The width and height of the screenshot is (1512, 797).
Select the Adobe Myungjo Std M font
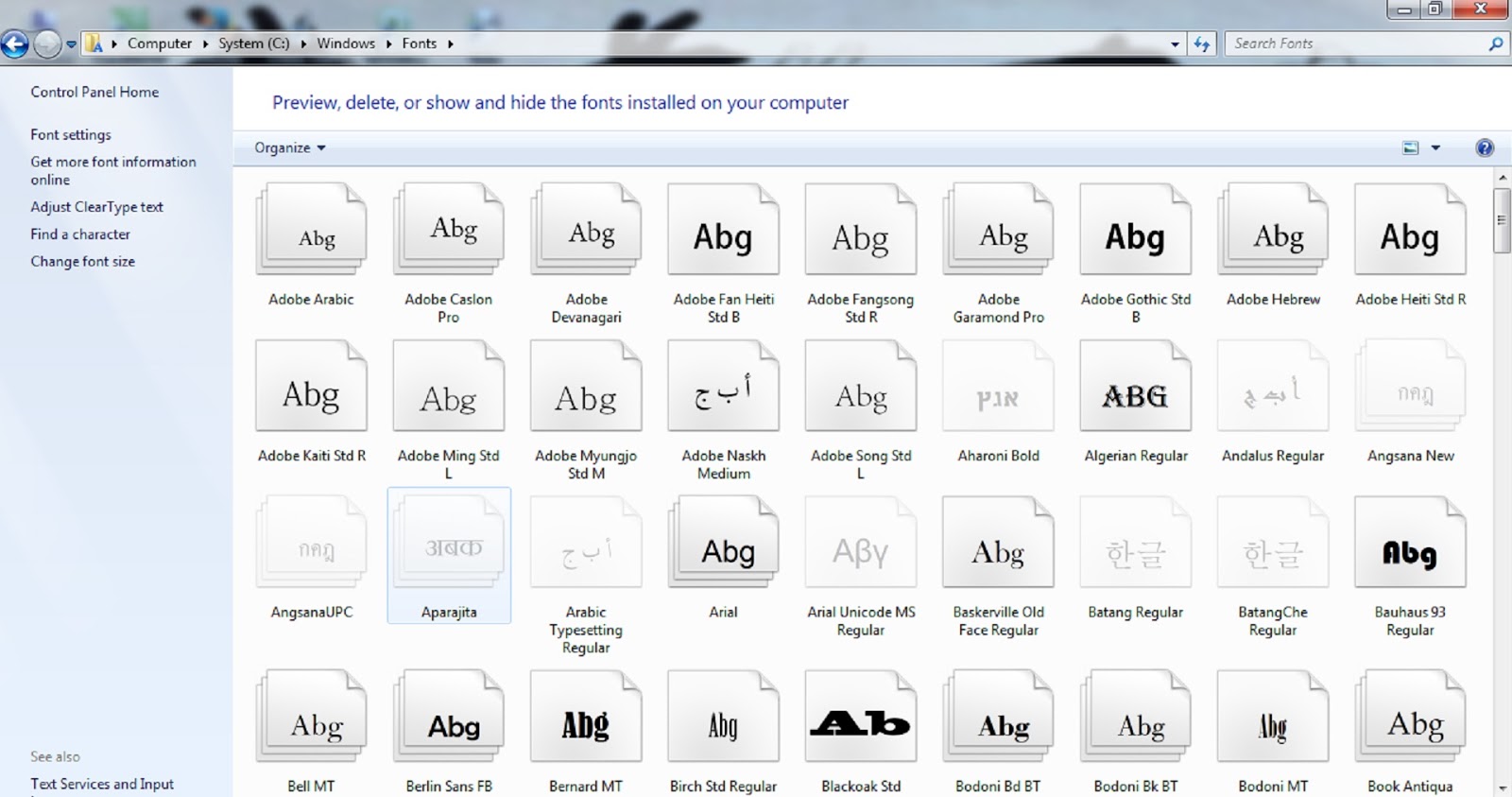tap(586, 387)
